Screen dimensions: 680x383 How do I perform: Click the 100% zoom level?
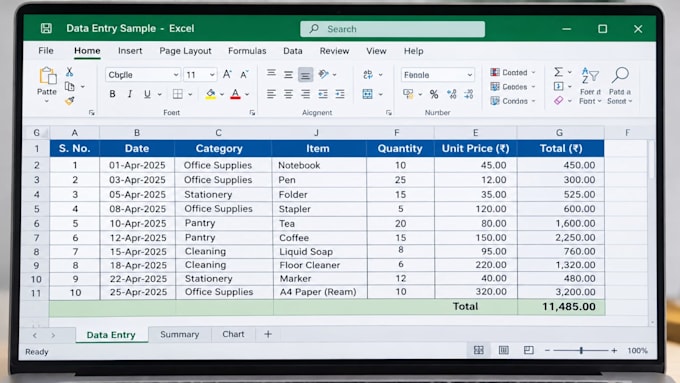click(637, 350)
